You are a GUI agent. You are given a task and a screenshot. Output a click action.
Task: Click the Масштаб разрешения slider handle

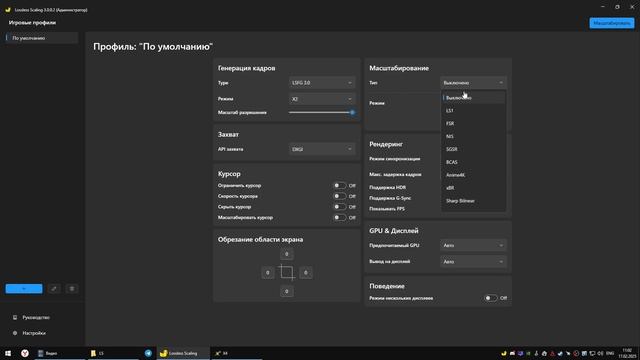[x=352, y=112]
